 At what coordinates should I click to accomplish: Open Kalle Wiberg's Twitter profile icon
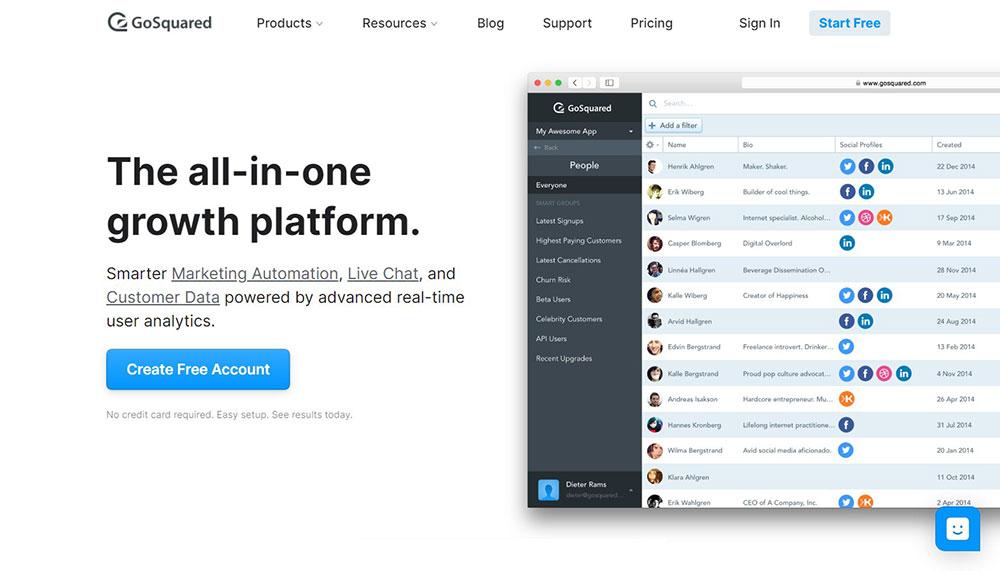pos(846,295)
